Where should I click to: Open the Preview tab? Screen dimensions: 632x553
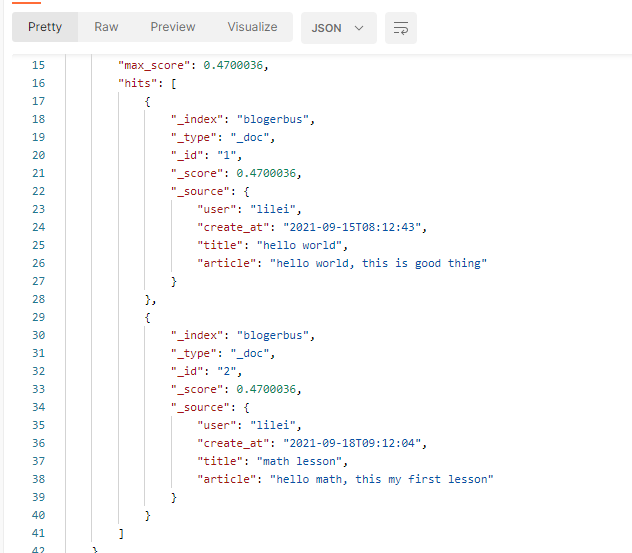[173, 27]
